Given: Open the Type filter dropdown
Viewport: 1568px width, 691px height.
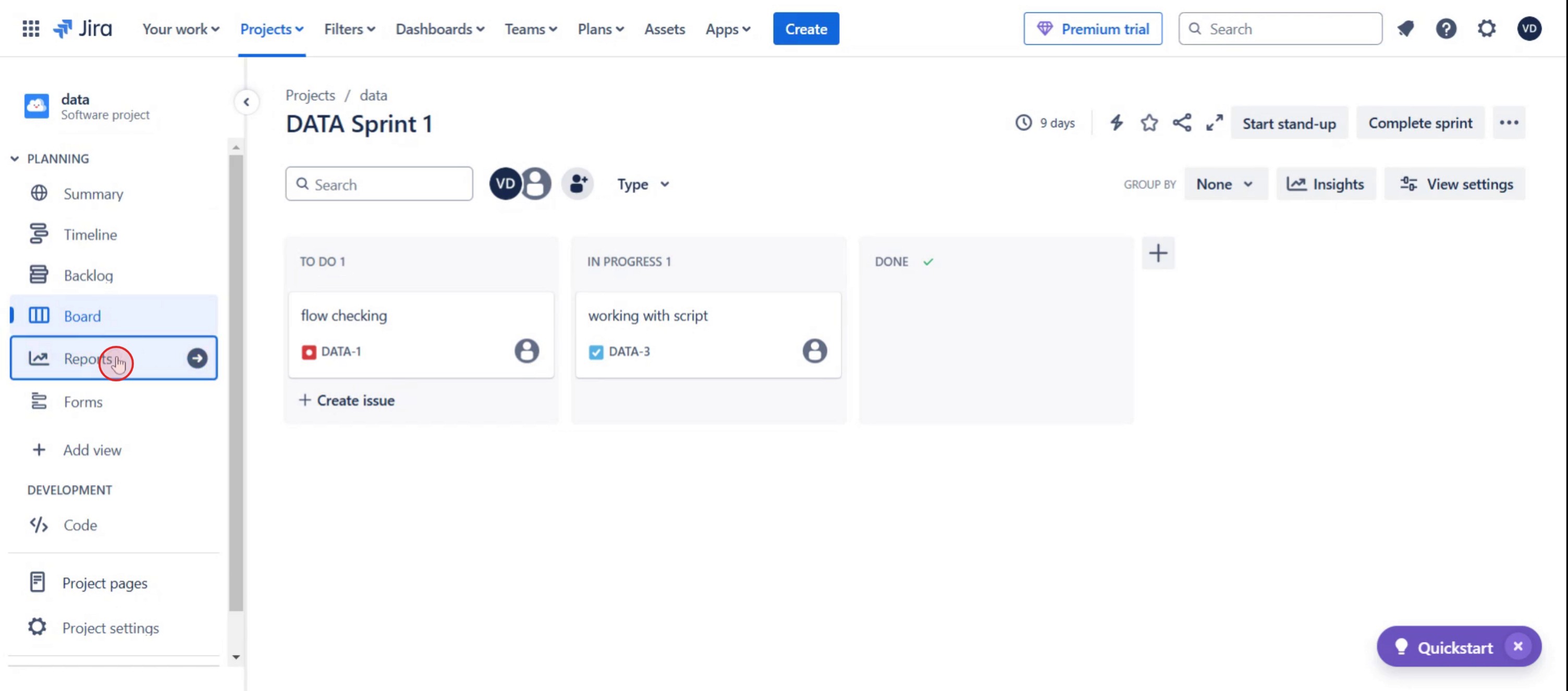Looking at the screenshot, I should (643, 185).
